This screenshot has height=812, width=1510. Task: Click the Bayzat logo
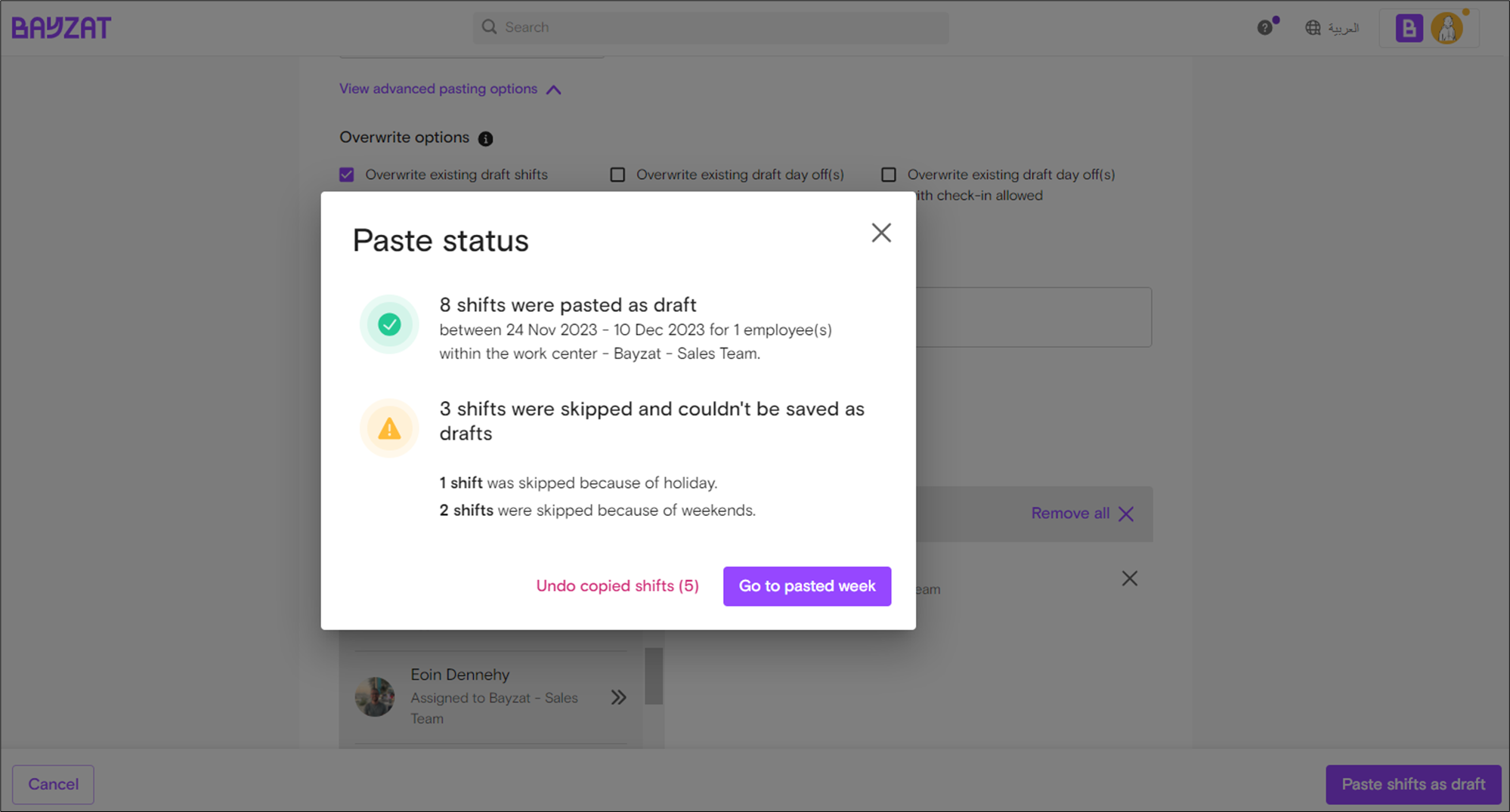coord(61,28)
